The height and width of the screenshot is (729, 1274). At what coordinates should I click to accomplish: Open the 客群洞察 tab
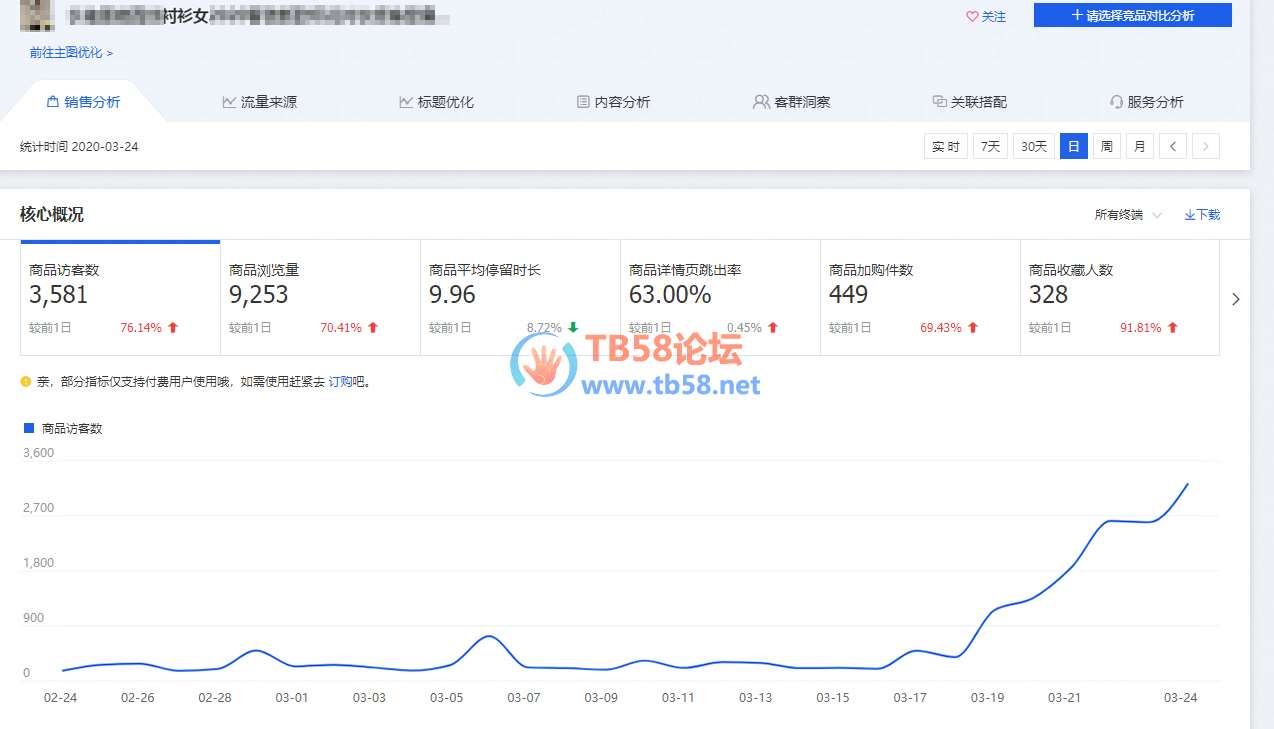point(791,102)
